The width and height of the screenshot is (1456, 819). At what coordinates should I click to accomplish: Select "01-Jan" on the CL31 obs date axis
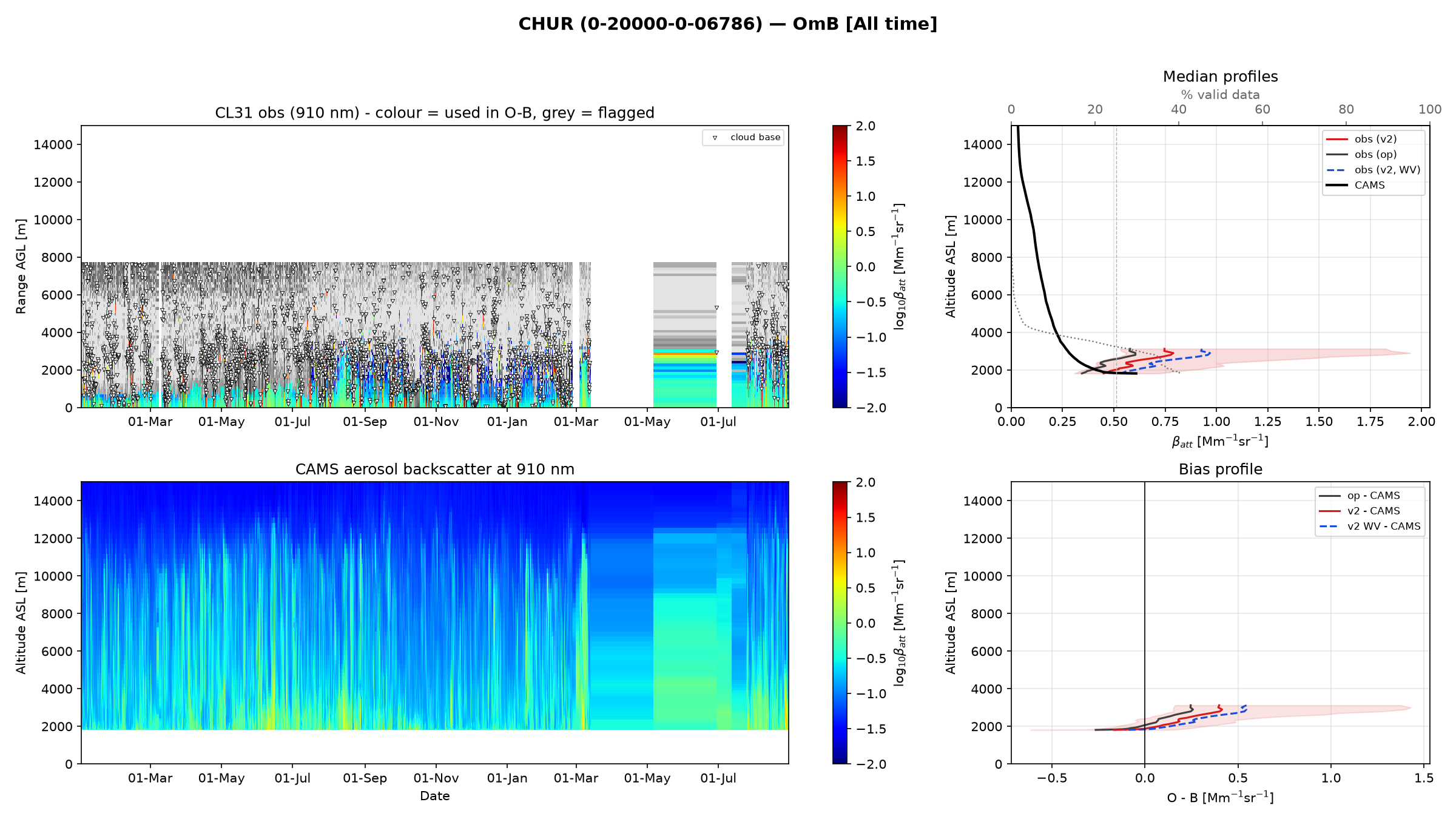point(507,422)
